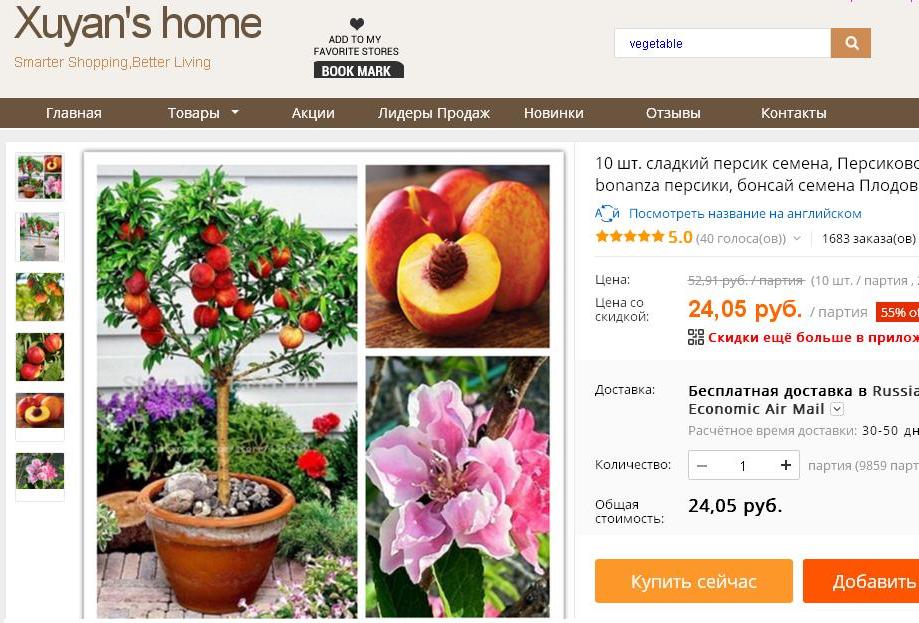Open the Economic Air Mail shipping dropdown

(x=837, y=409)
